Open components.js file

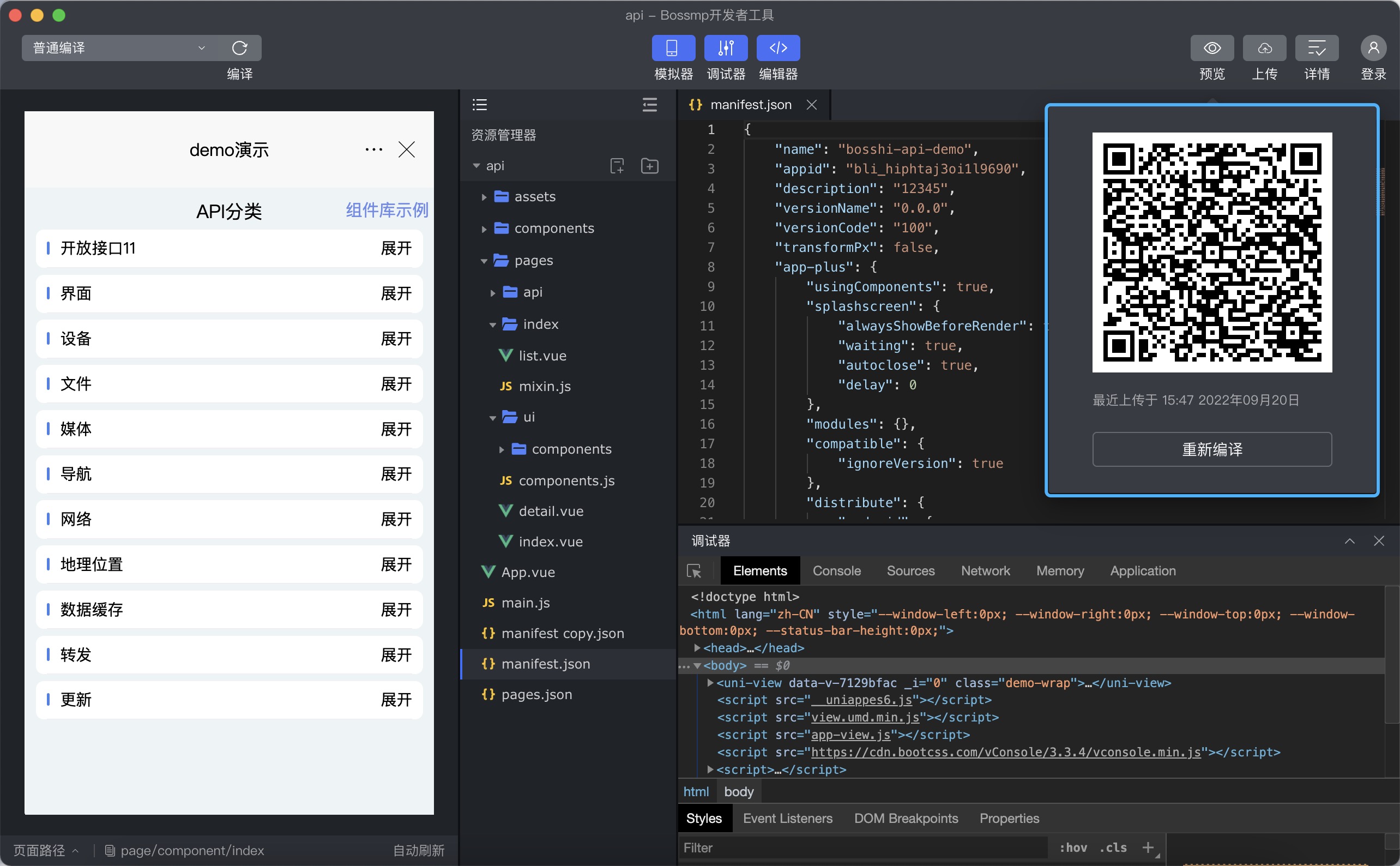(566, 480)
